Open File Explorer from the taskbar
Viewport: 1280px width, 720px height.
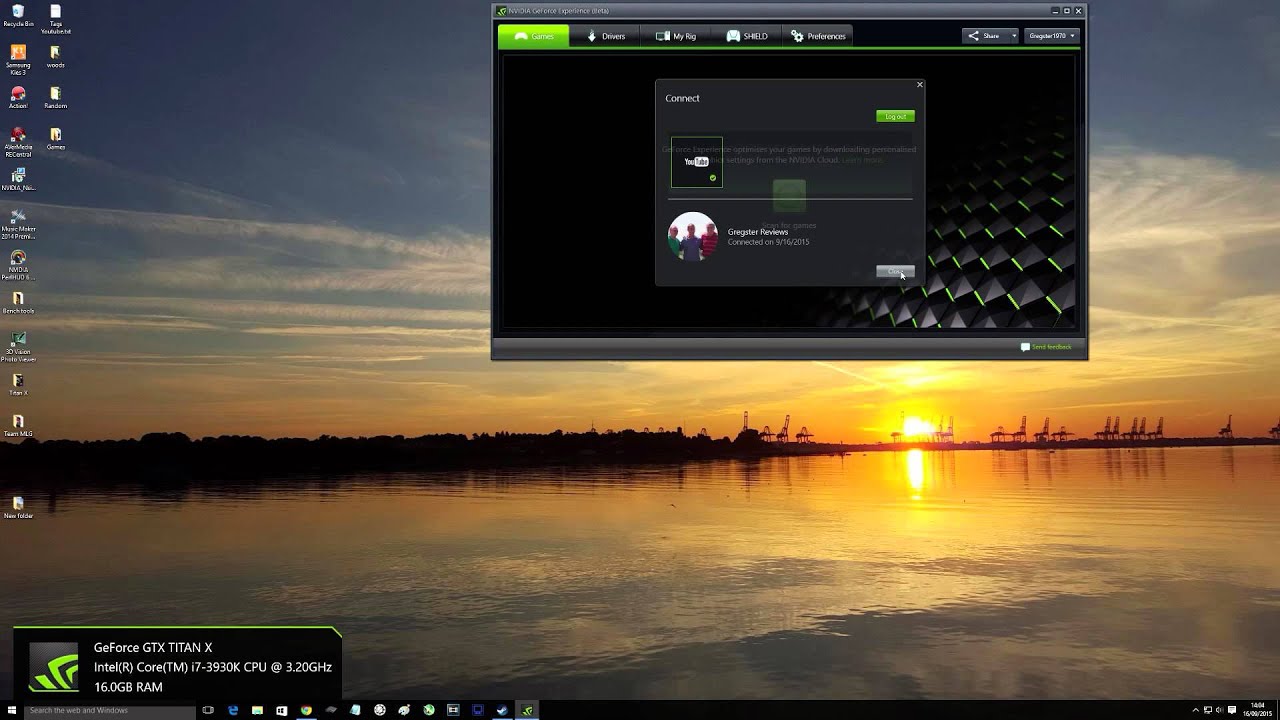pyautogui.click(x=257, y=710)
